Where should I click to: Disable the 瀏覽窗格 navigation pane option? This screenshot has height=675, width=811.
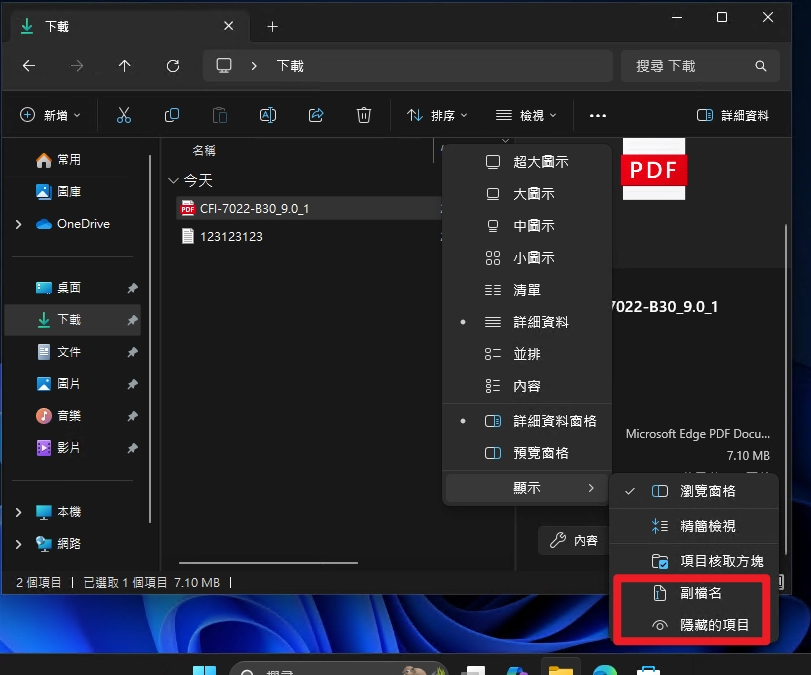coord(711,491)
